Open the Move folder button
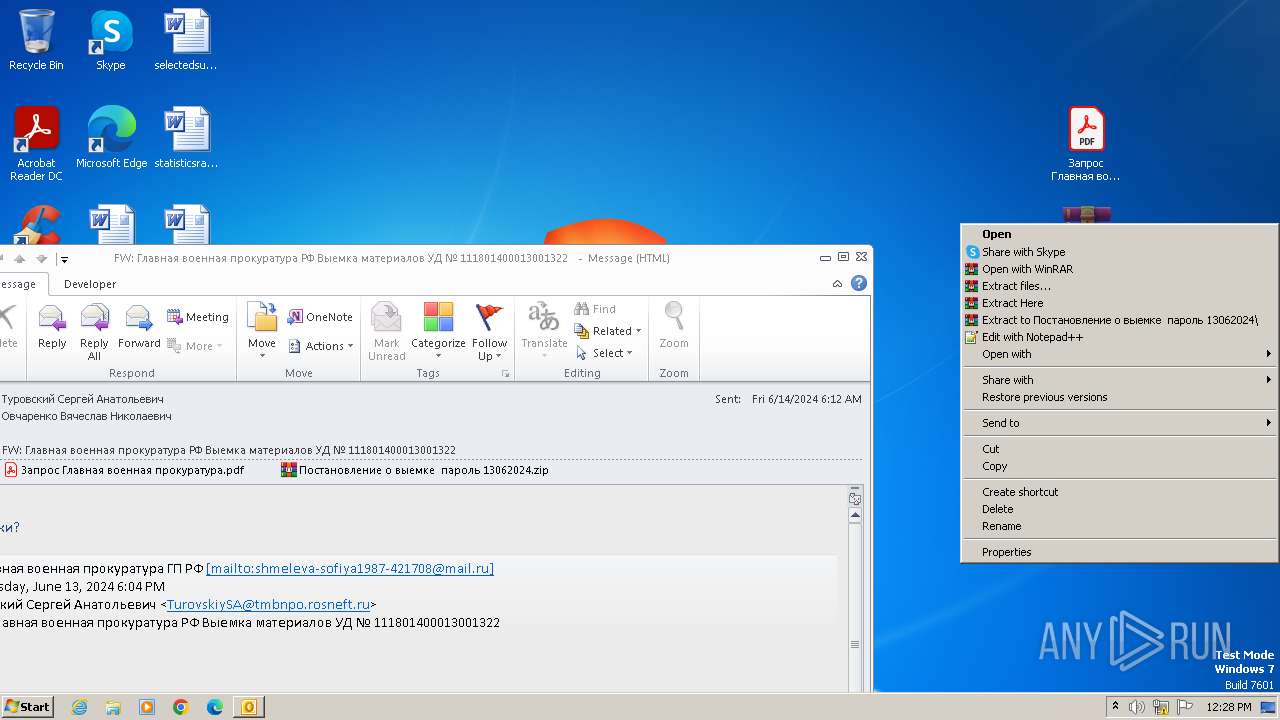This screenshot has height=720, width=1280. pos(262,330)
